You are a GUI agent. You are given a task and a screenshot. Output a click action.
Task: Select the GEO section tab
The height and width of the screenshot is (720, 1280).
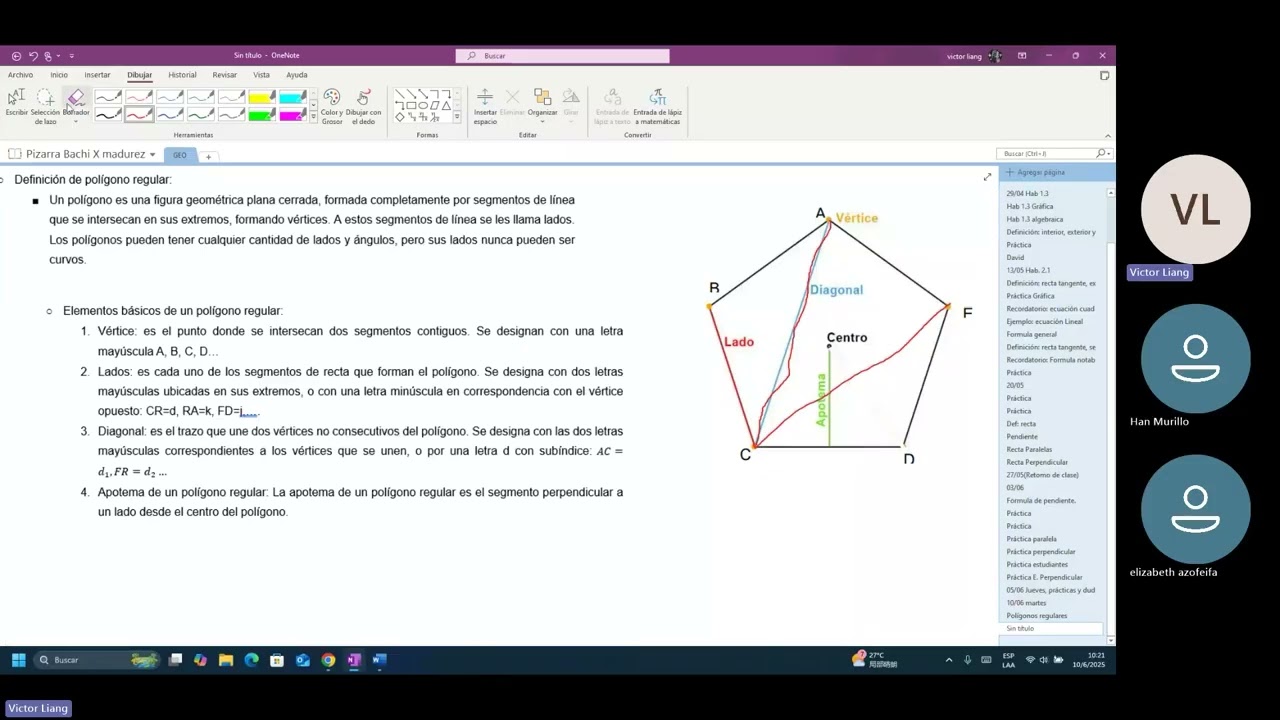(180, 155)
